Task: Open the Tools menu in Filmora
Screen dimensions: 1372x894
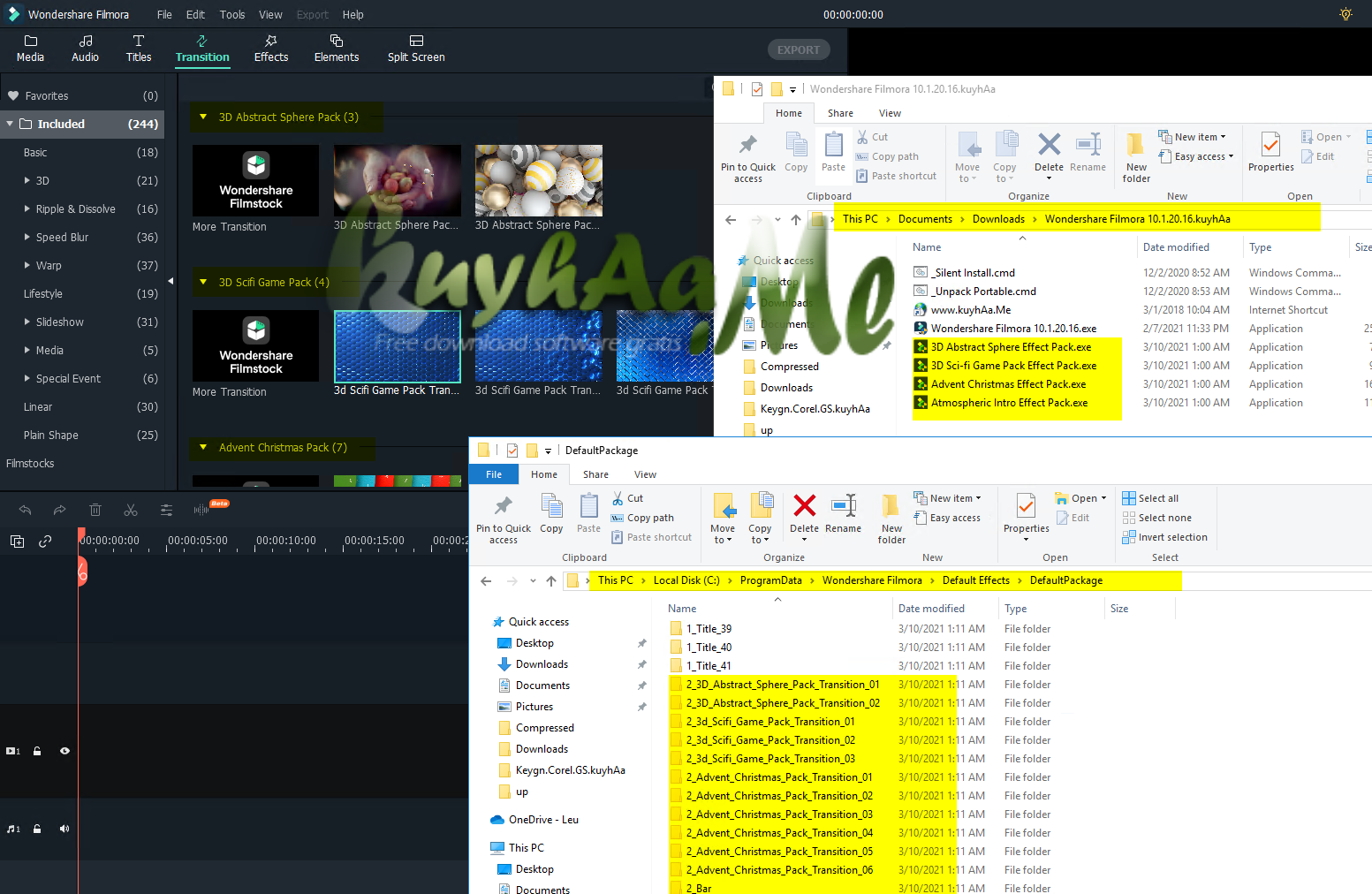Action: point(232,14)
